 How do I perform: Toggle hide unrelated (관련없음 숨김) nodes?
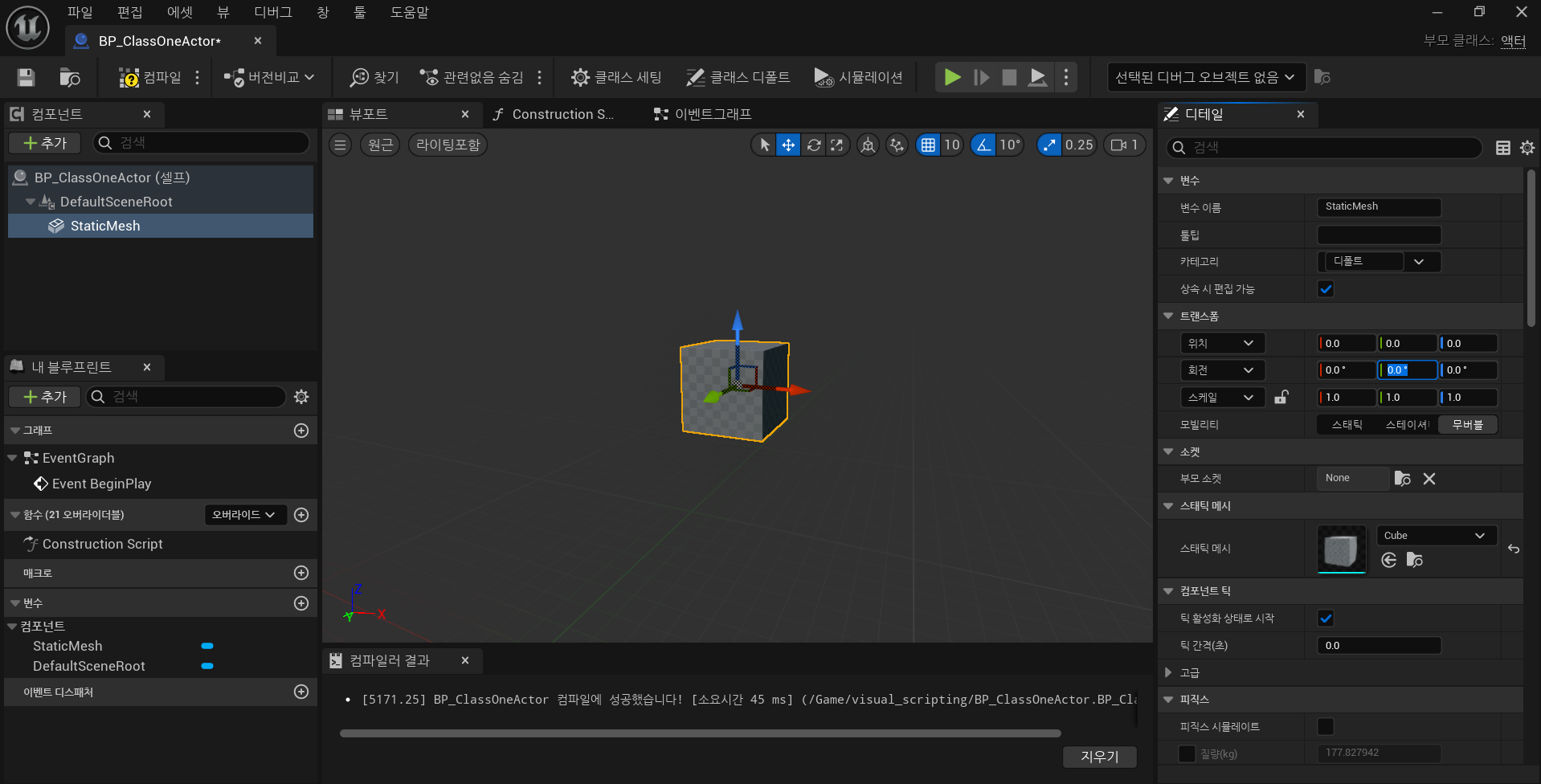click(x=472, y=77)
